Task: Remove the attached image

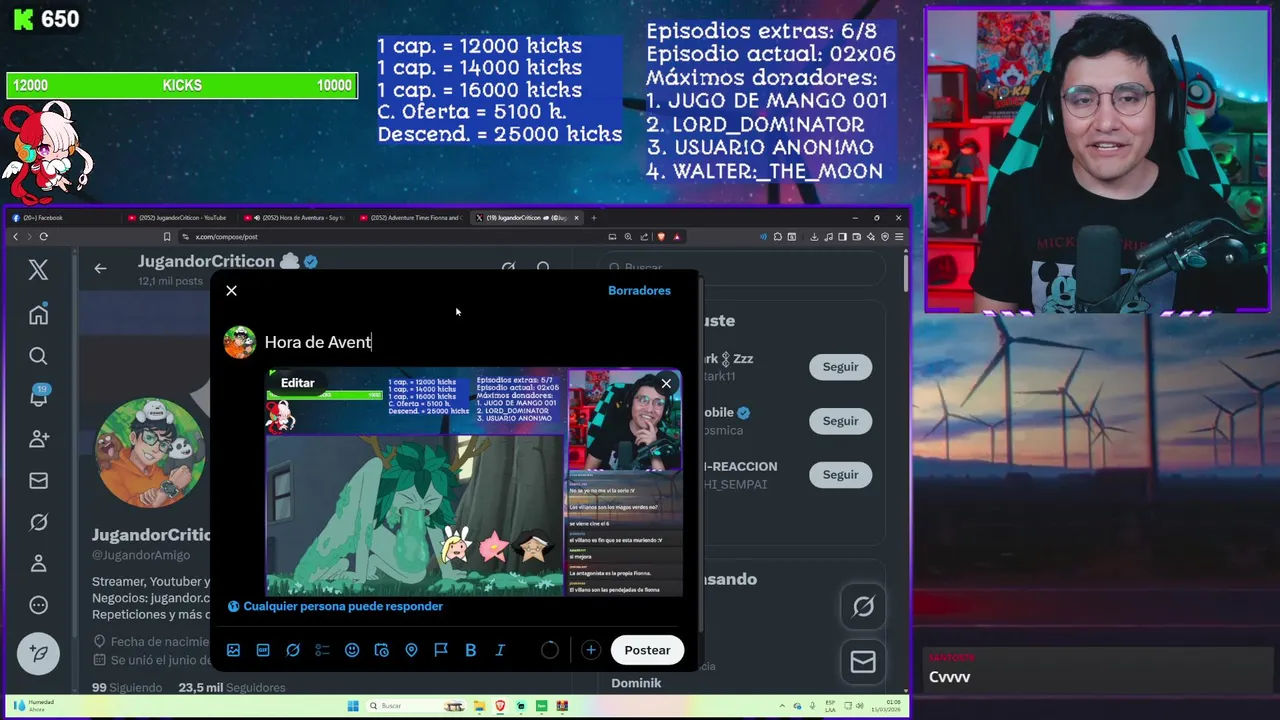Action: pyautogui.click(x=666, y=384)
